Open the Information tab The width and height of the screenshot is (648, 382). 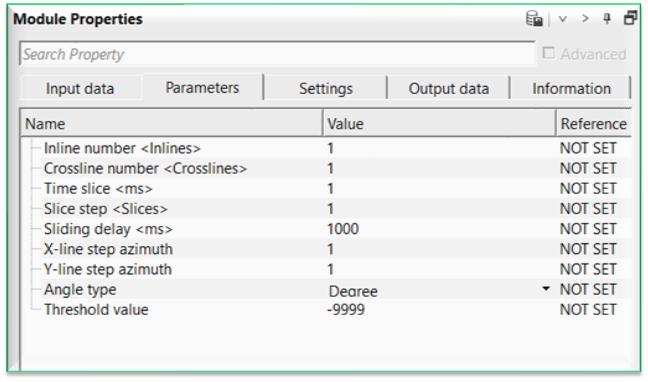[571, 88]
